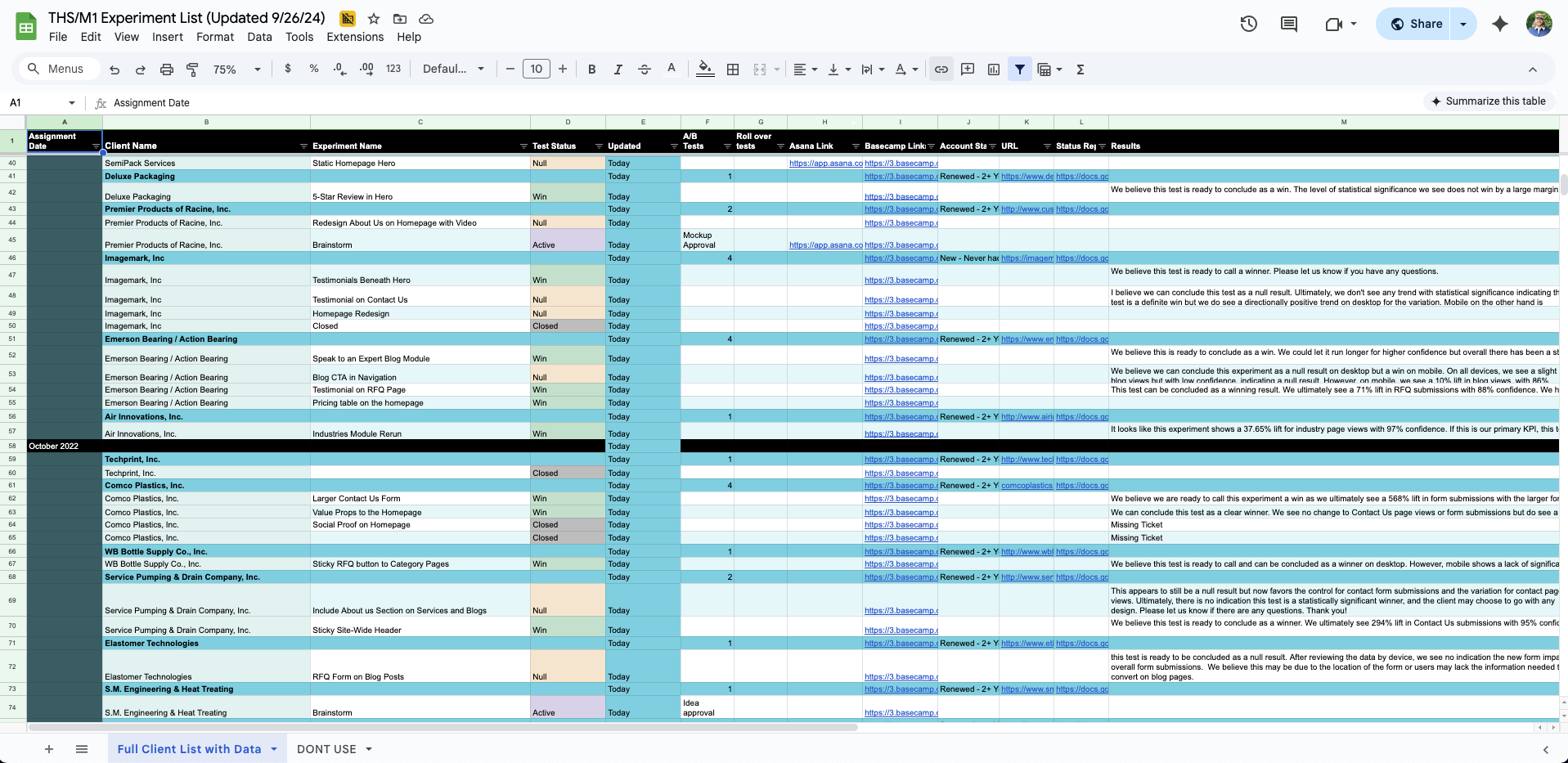
Task: Click the Google account avatar
Action: [1539, 24]
